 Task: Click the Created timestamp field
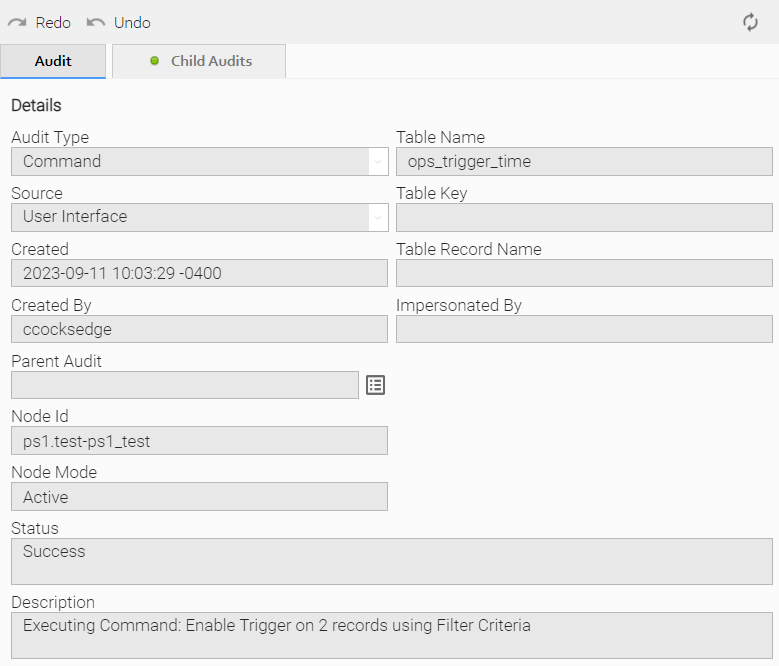click(199, 274)
